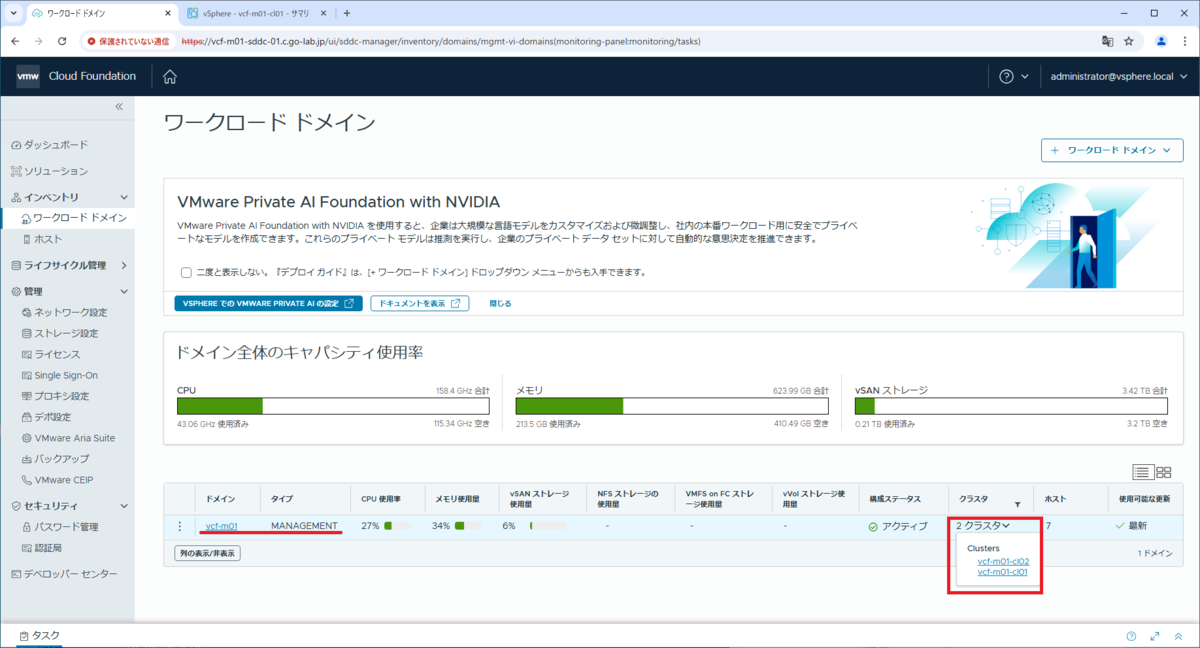Check the 二度と表示しない checkbox
Screen dimensions: 1200x648
pyautogui.click(x=186, y=272)
